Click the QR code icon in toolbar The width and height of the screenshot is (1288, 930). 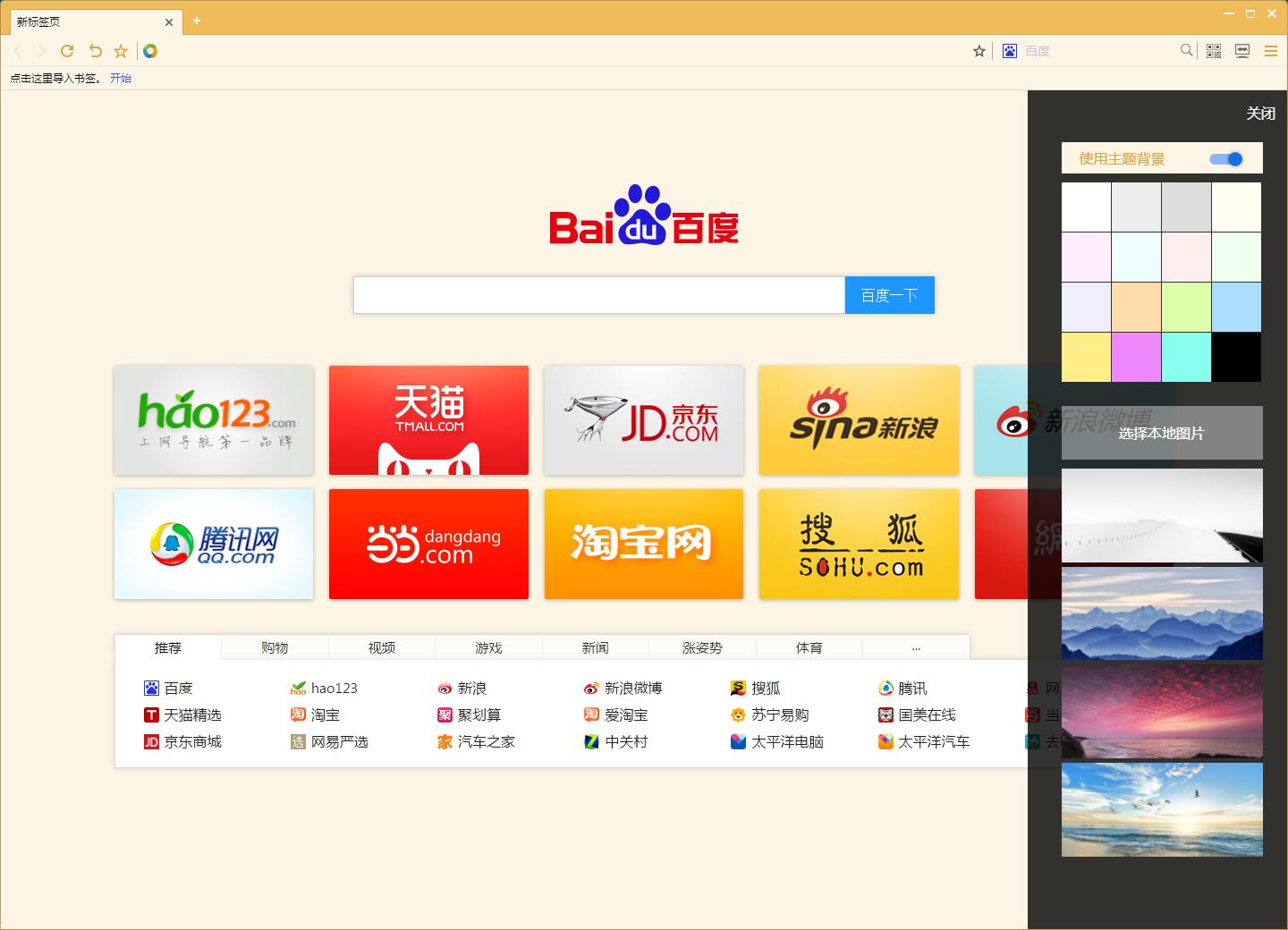tap(1214, 51)
